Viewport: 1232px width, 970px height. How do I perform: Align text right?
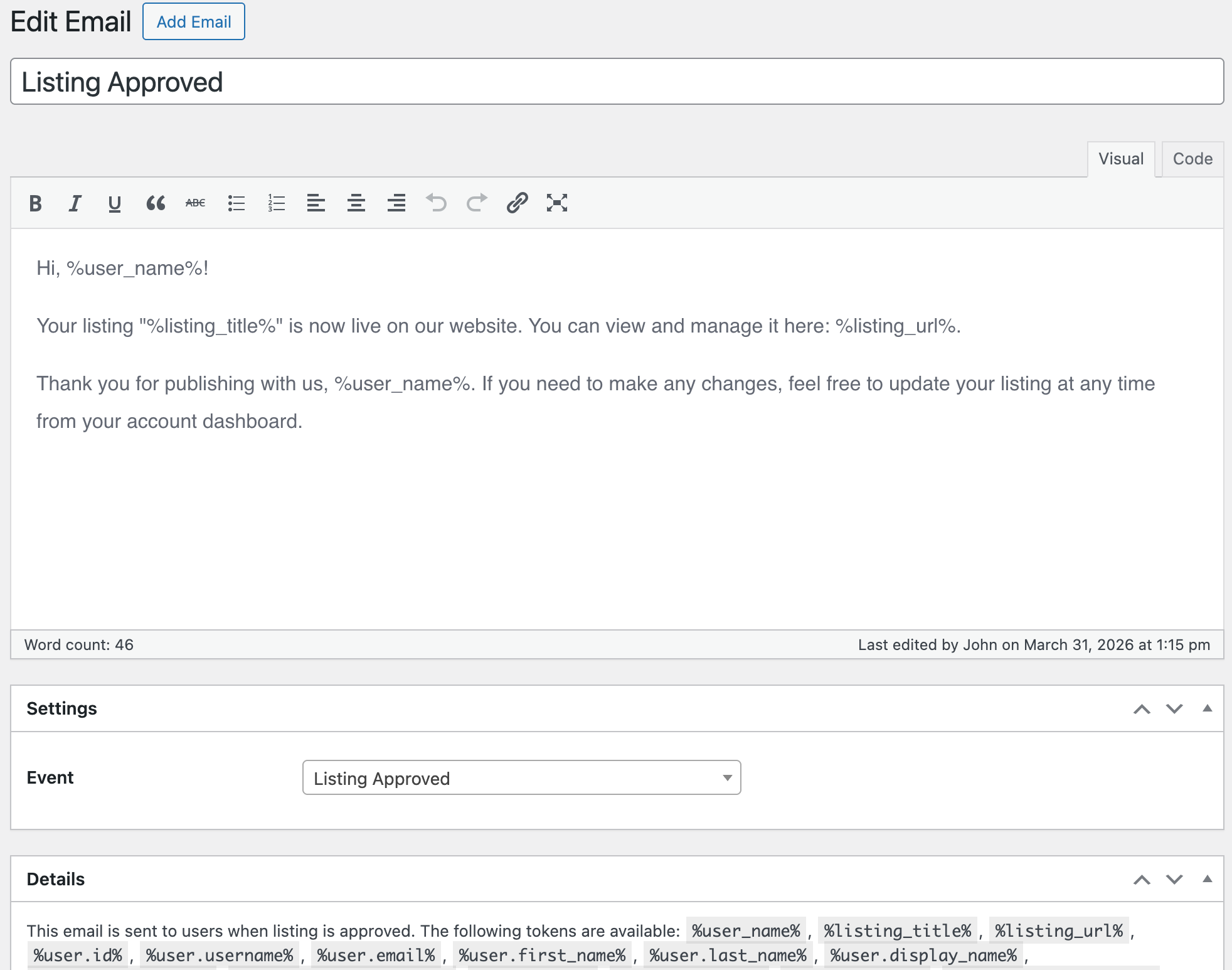pos(396,203)
